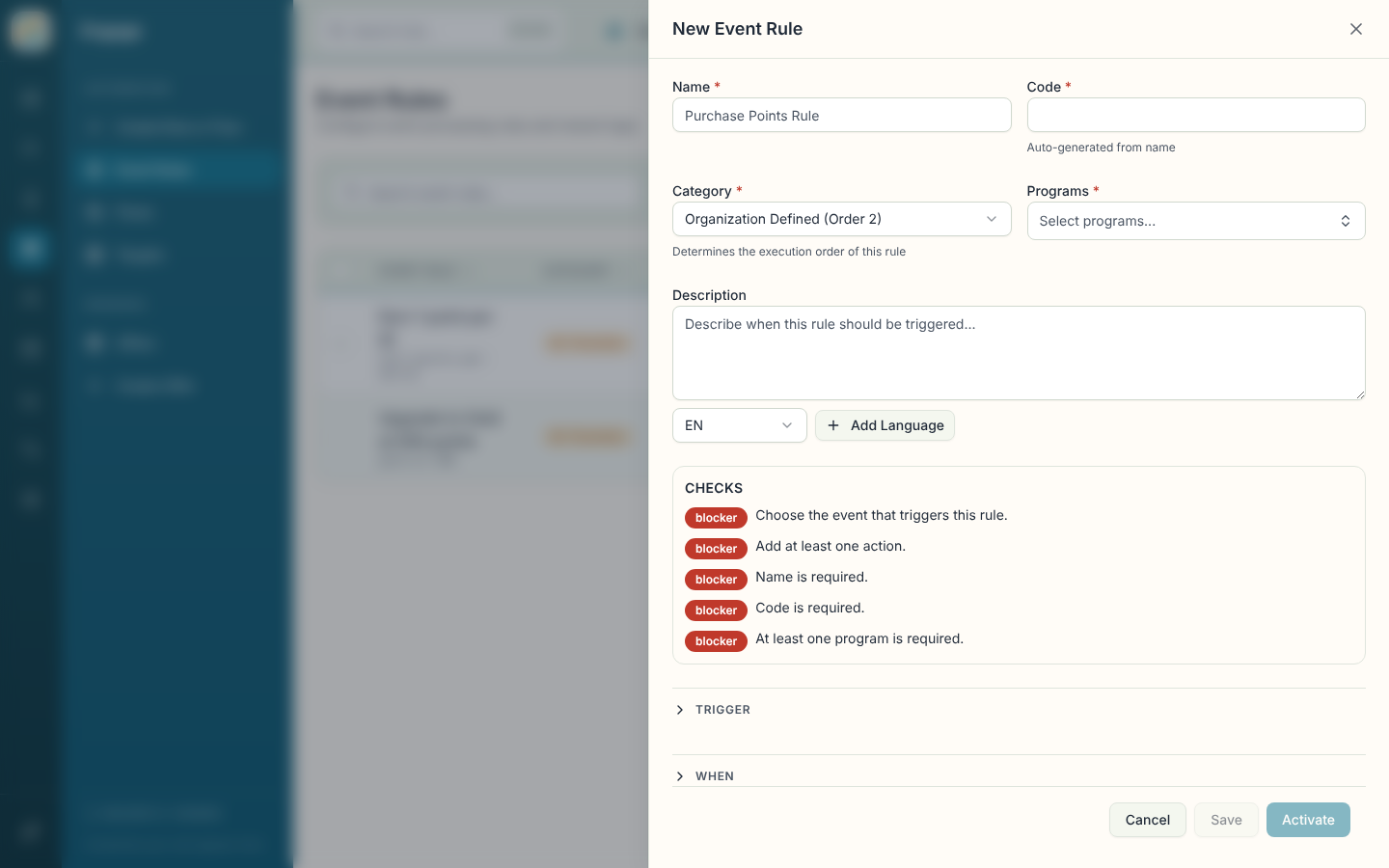1389x868 pixels.
Task: Click the Code input field
Action: coord(1195,115)
